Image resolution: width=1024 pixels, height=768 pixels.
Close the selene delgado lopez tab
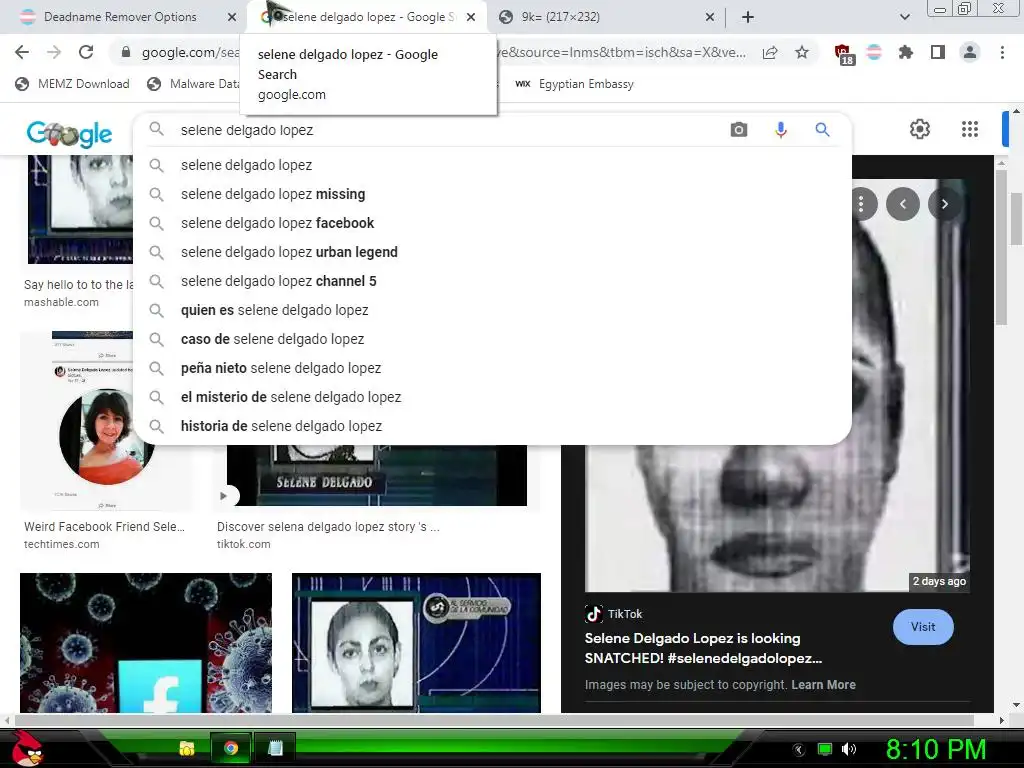tap(471, 17)
